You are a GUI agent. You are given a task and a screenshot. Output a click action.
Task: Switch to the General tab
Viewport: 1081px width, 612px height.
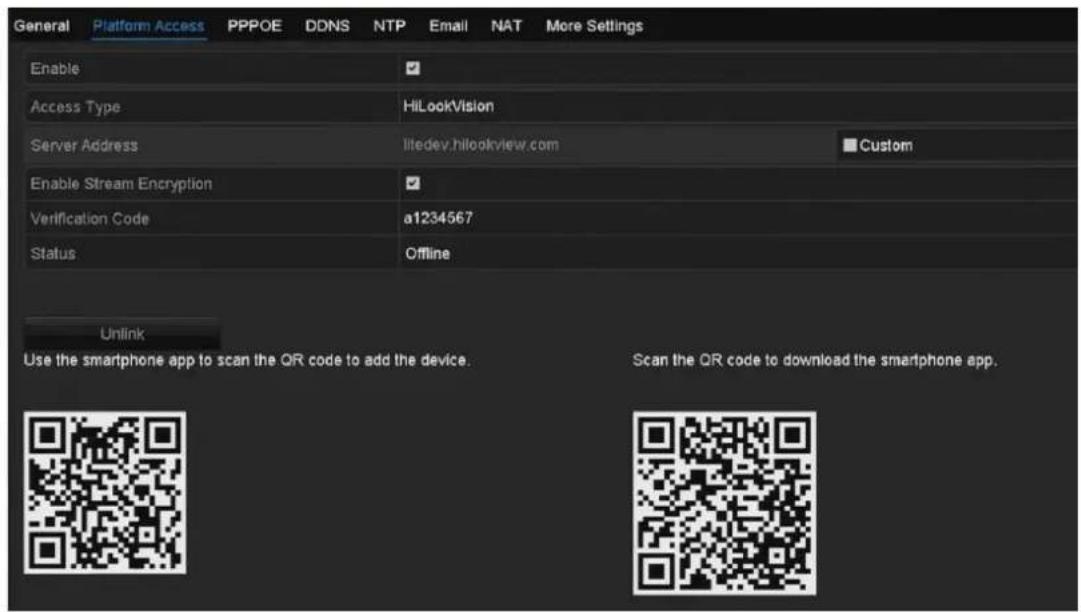click(x=41, y=26)
